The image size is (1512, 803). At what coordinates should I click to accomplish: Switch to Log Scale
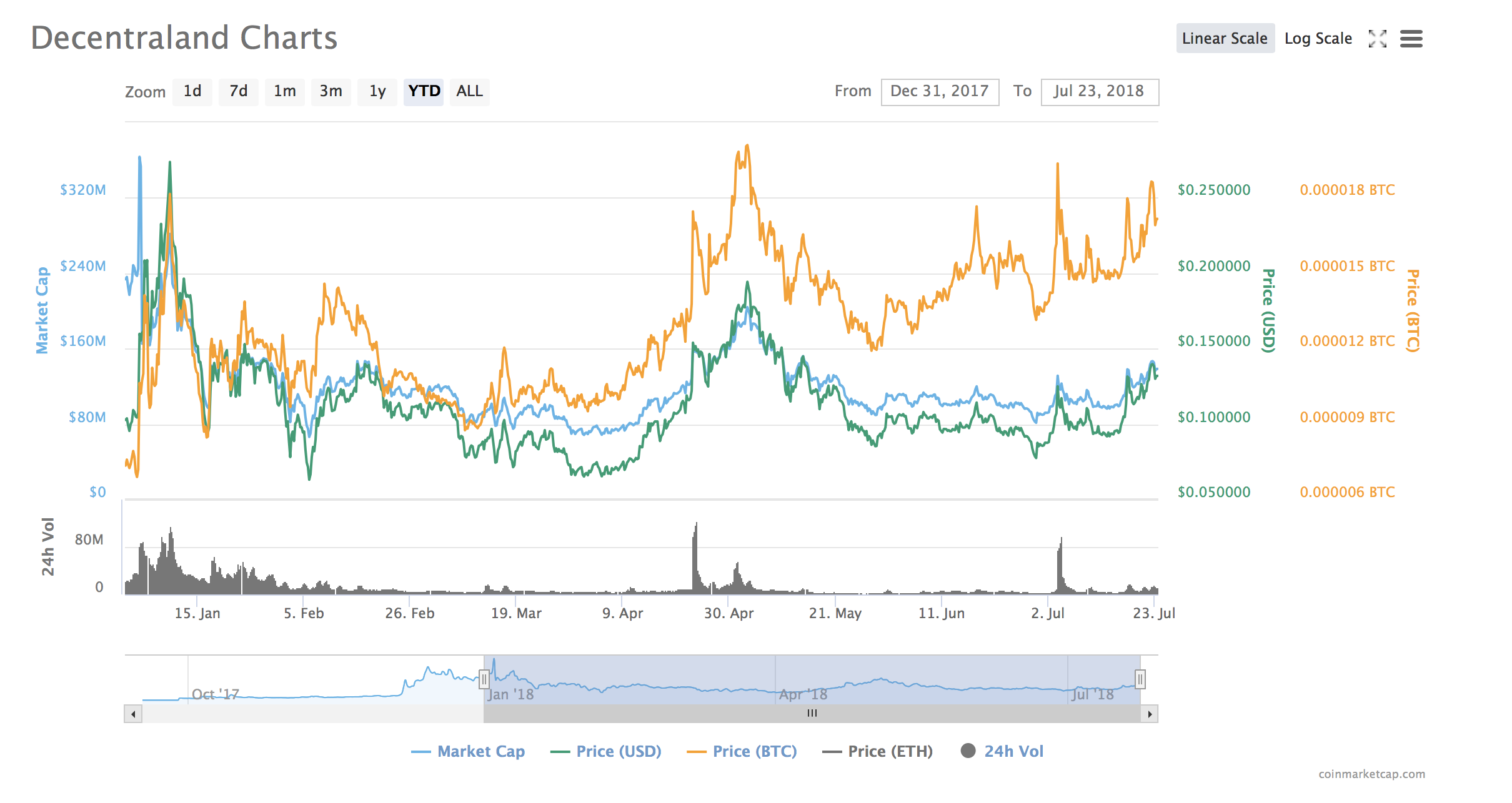click(x=1318, y=39)
